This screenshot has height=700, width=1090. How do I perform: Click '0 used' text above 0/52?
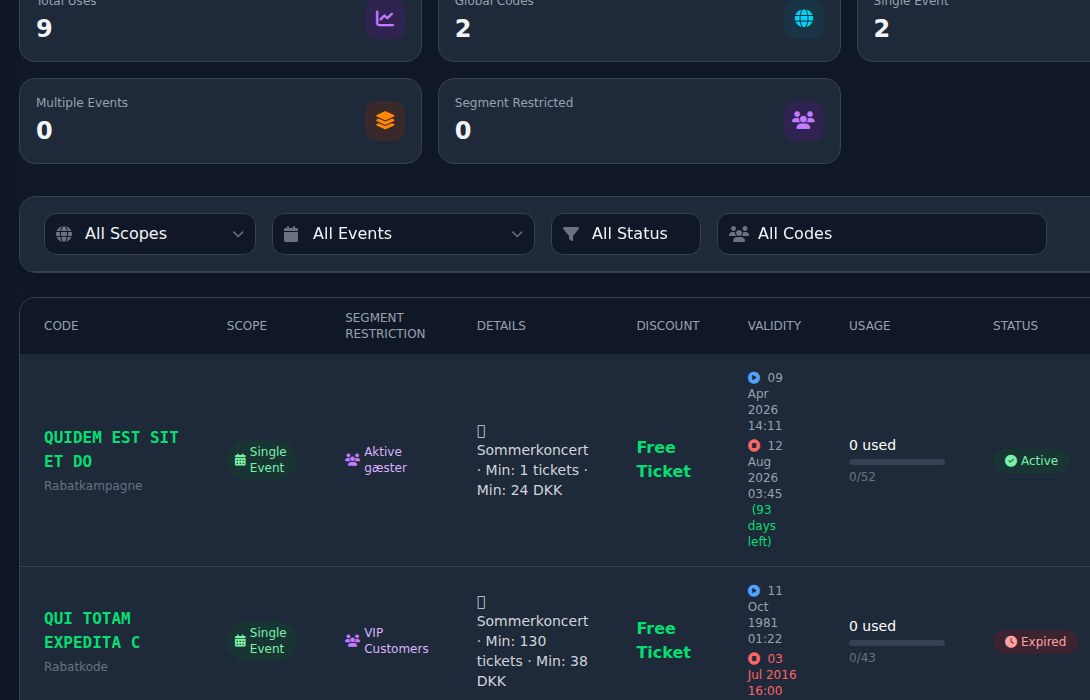pyautogui.click(x=872, y=446)
